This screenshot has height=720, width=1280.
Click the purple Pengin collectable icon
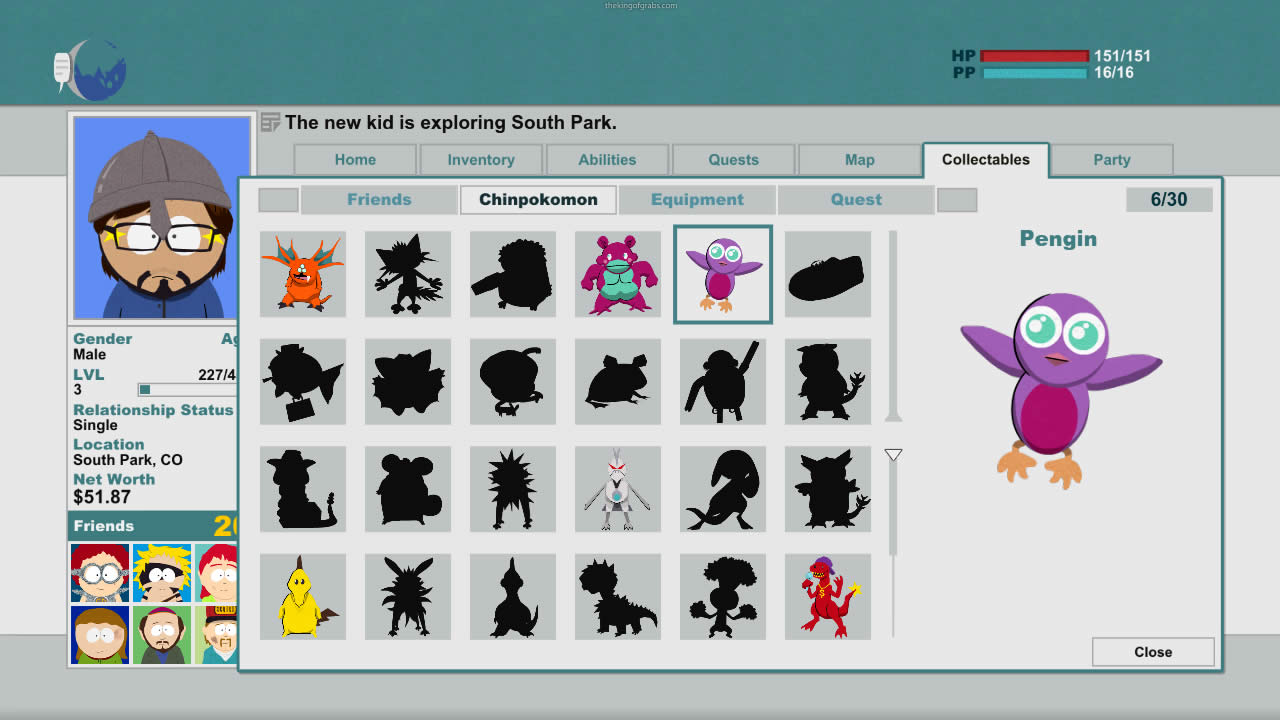723,274
